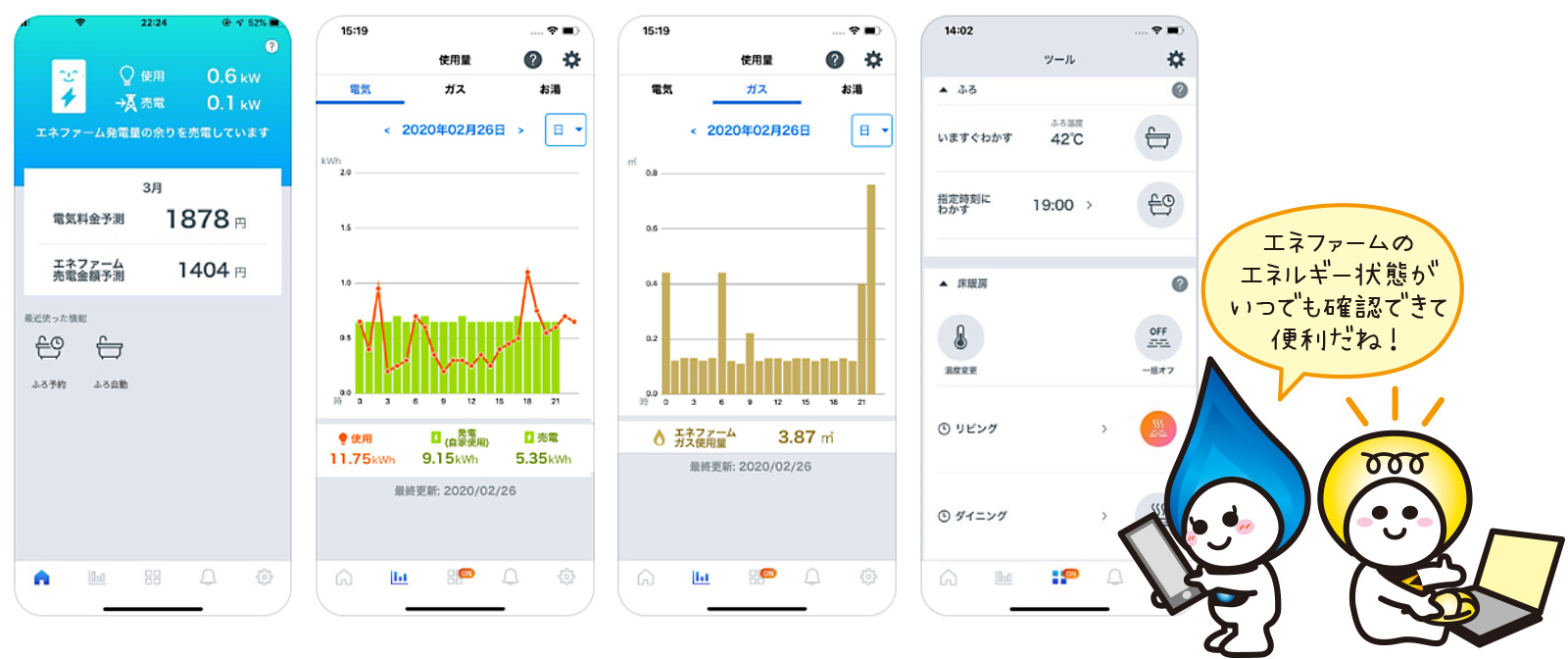The width and height of the screenshot is (1568, 659).
Task: Tap the 電気料金予測 1878円 forecast card
Action: tap(152, 219)
